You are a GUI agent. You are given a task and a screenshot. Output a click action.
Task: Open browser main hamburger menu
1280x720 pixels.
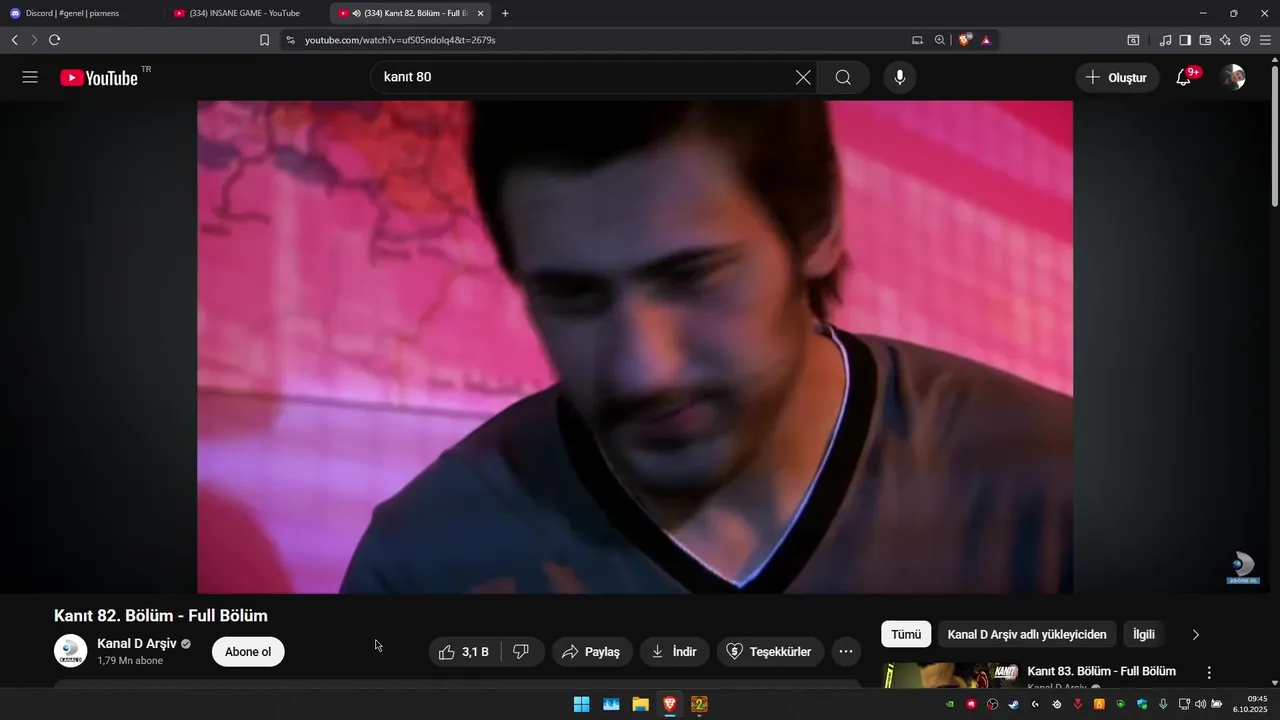point(1266,40)
